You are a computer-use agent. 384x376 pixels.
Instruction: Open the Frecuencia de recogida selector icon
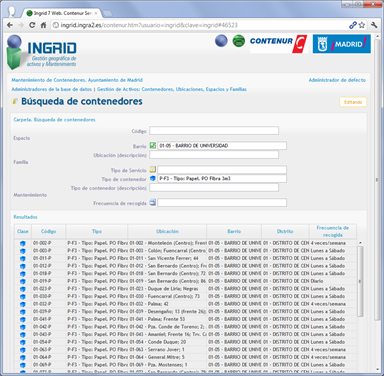point(153,202)
